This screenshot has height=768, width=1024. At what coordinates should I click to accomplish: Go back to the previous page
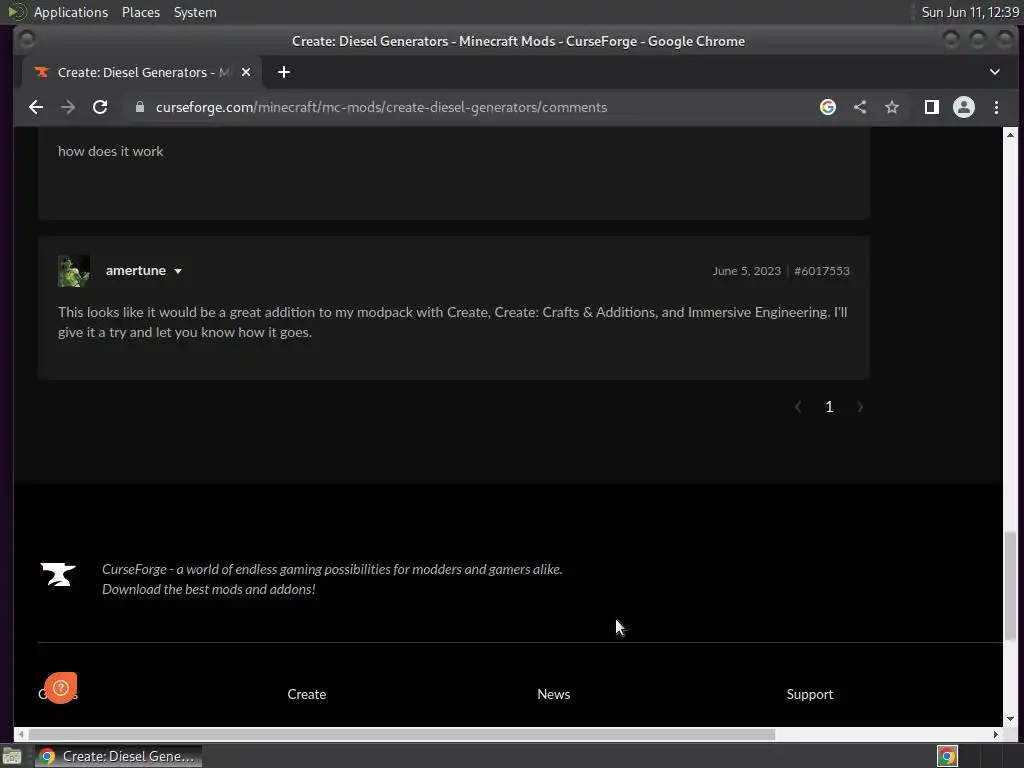point(36,107)
